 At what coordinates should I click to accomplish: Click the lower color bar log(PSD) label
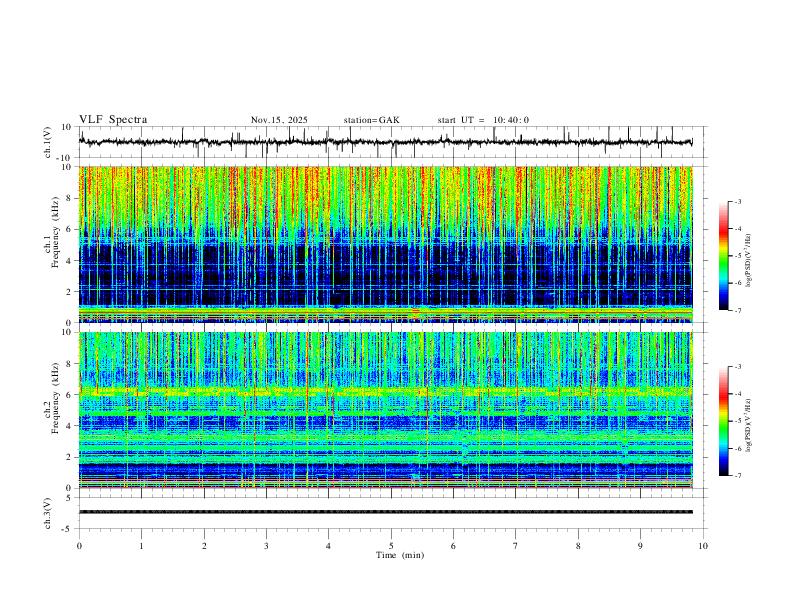pos(748,425)
